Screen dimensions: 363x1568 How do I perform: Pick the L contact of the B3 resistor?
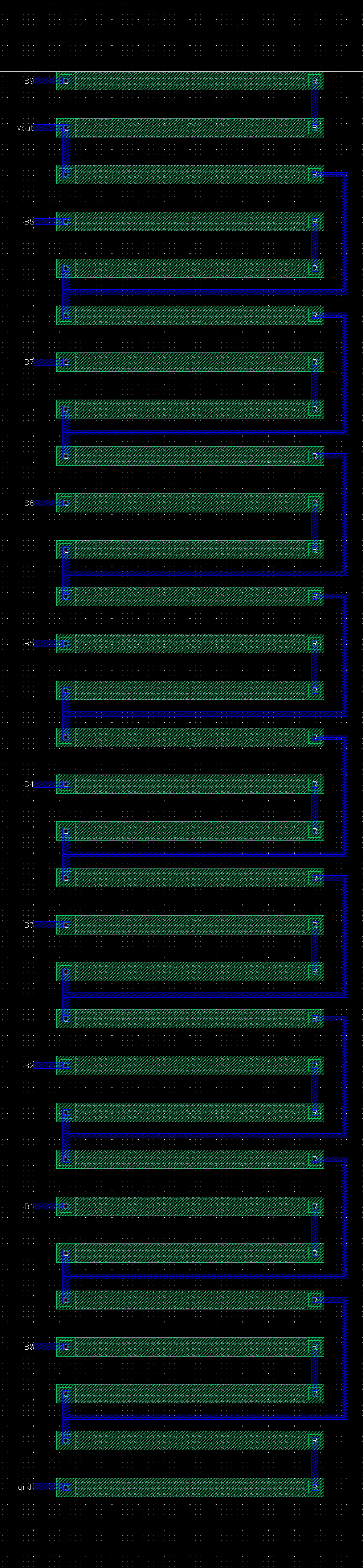66,925
